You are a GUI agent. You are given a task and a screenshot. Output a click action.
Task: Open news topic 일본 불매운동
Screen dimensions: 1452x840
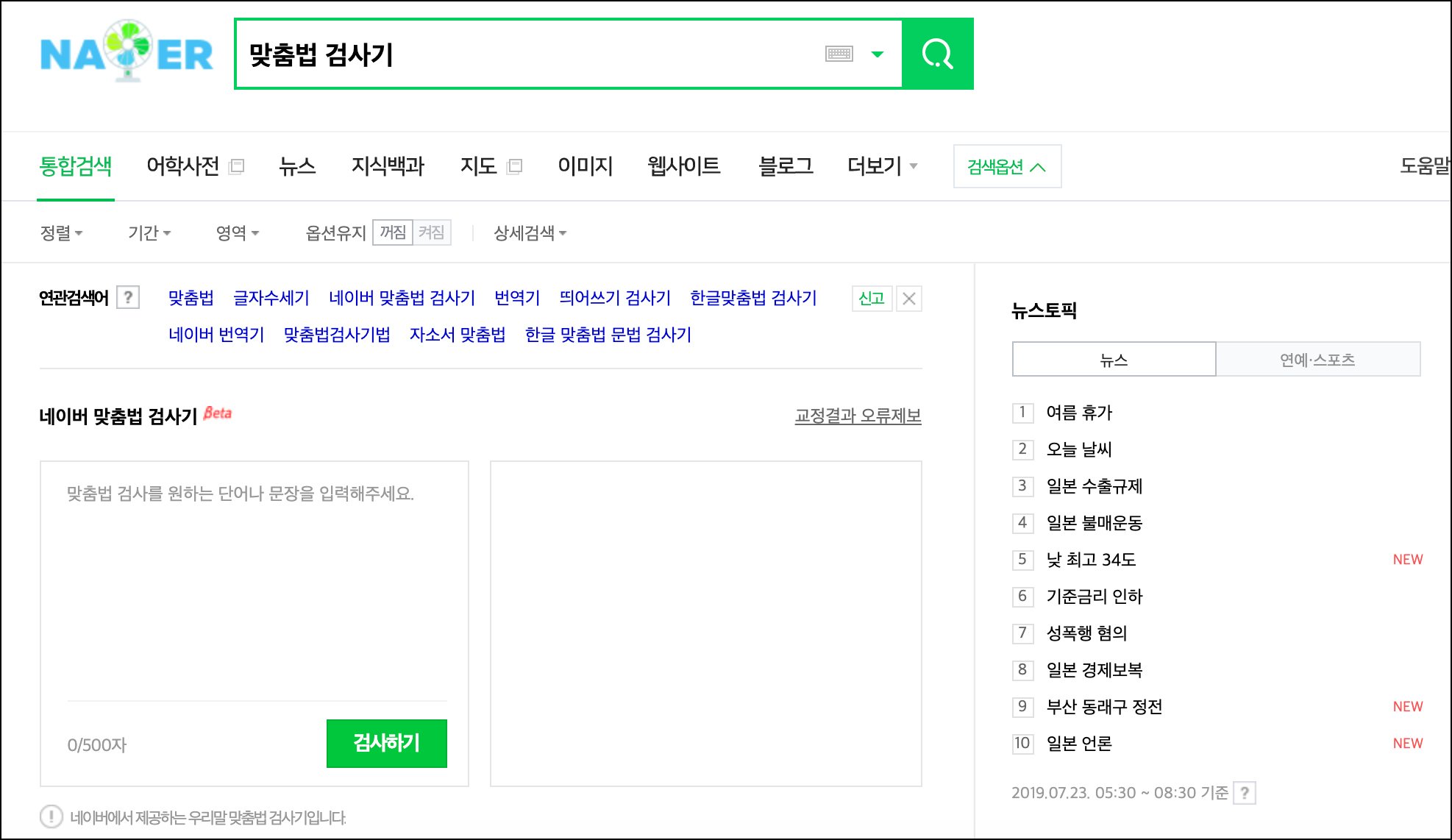(x=1095, y=522)
